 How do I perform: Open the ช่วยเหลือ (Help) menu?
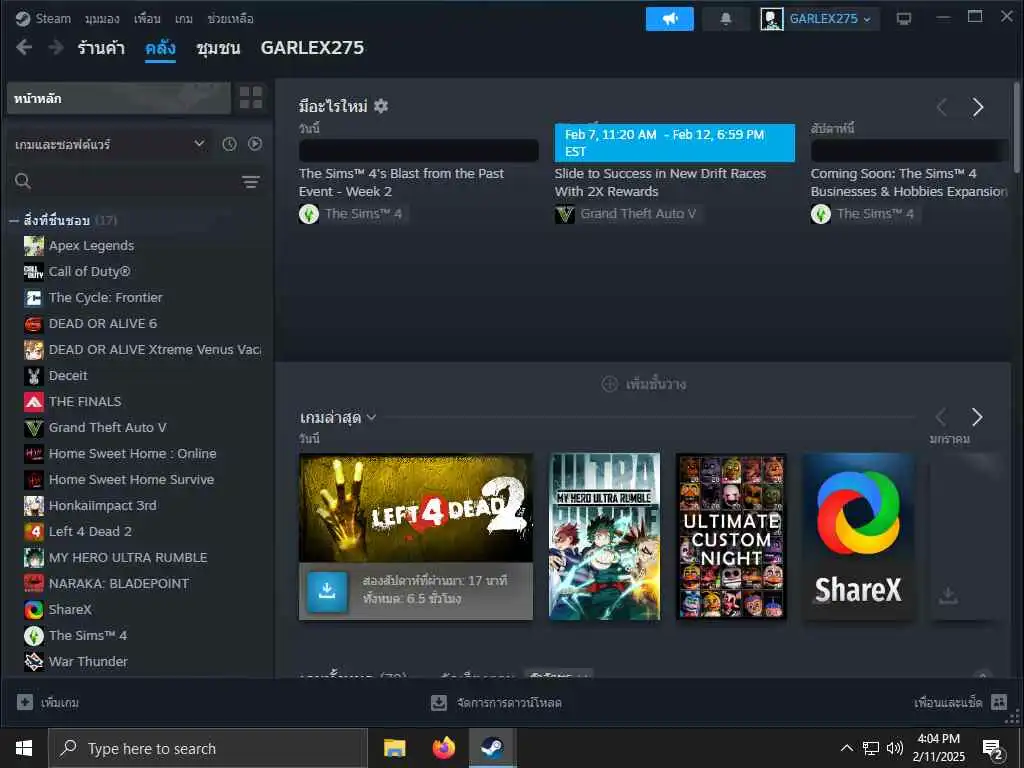pos(230,19)
